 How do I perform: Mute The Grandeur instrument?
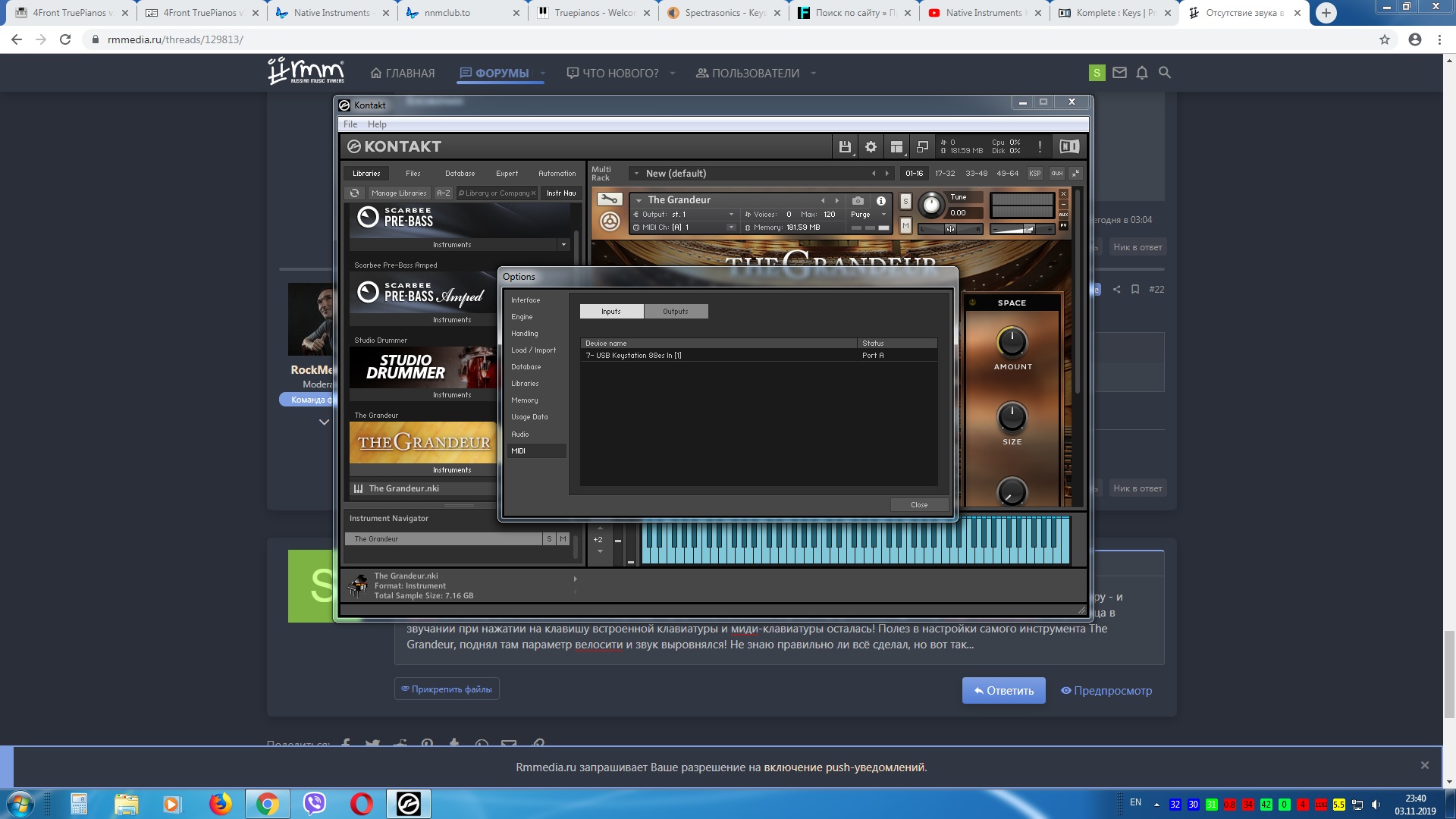(905, 225)
